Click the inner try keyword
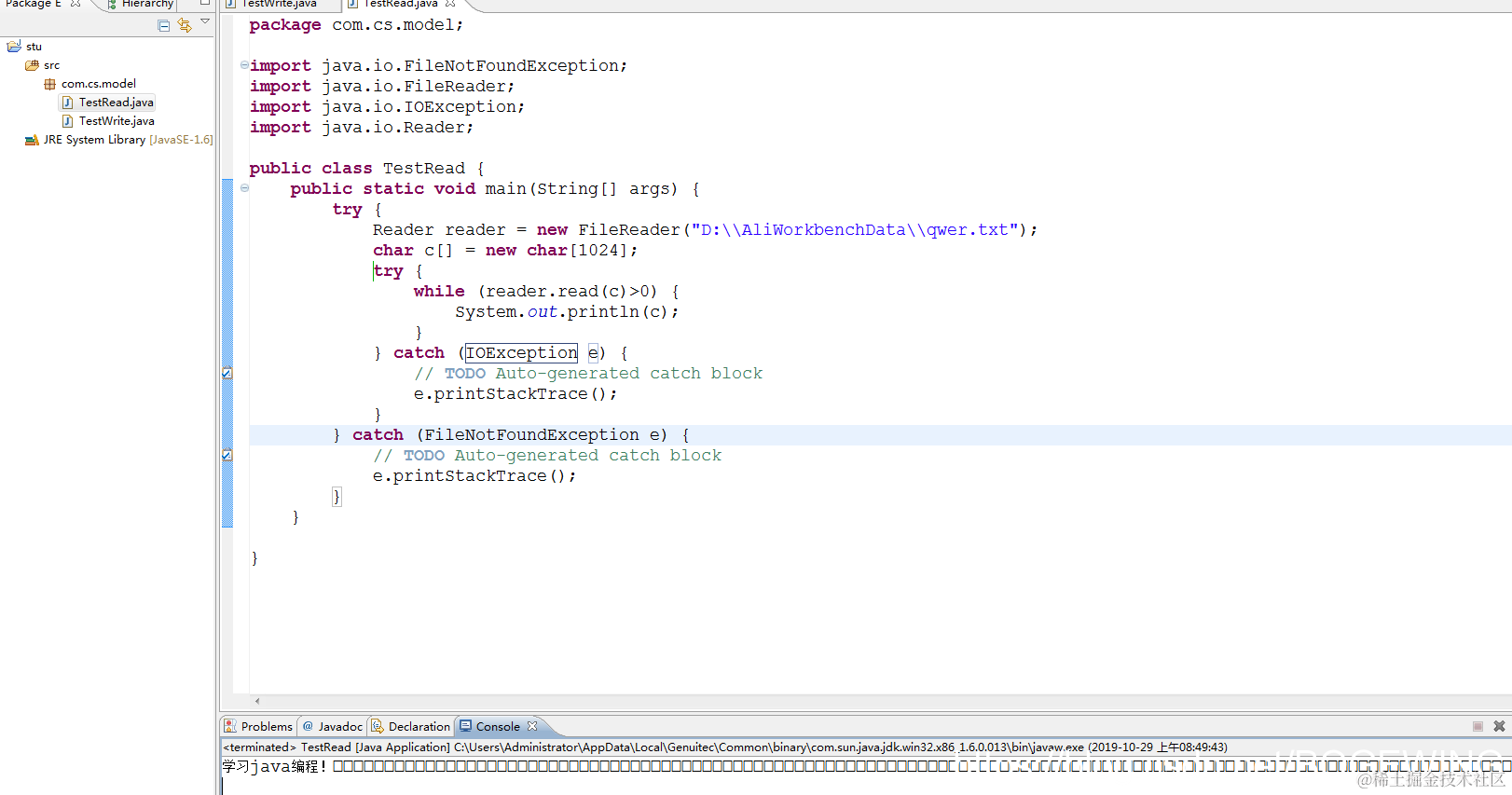Image resolution: width=1512 pixels, height=795 pixels. coord(389,270)
